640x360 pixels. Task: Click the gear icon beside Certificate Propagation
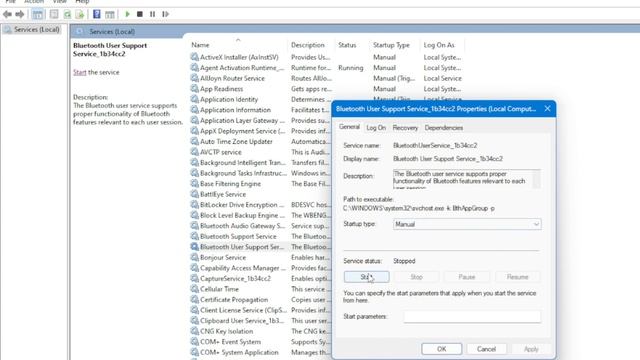click(195, 300)
